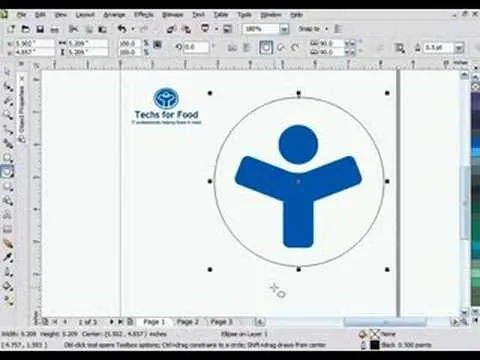Open the Application launcher icon
The height and width of the screenshot is (360, 480).
(x=205, y=29)
